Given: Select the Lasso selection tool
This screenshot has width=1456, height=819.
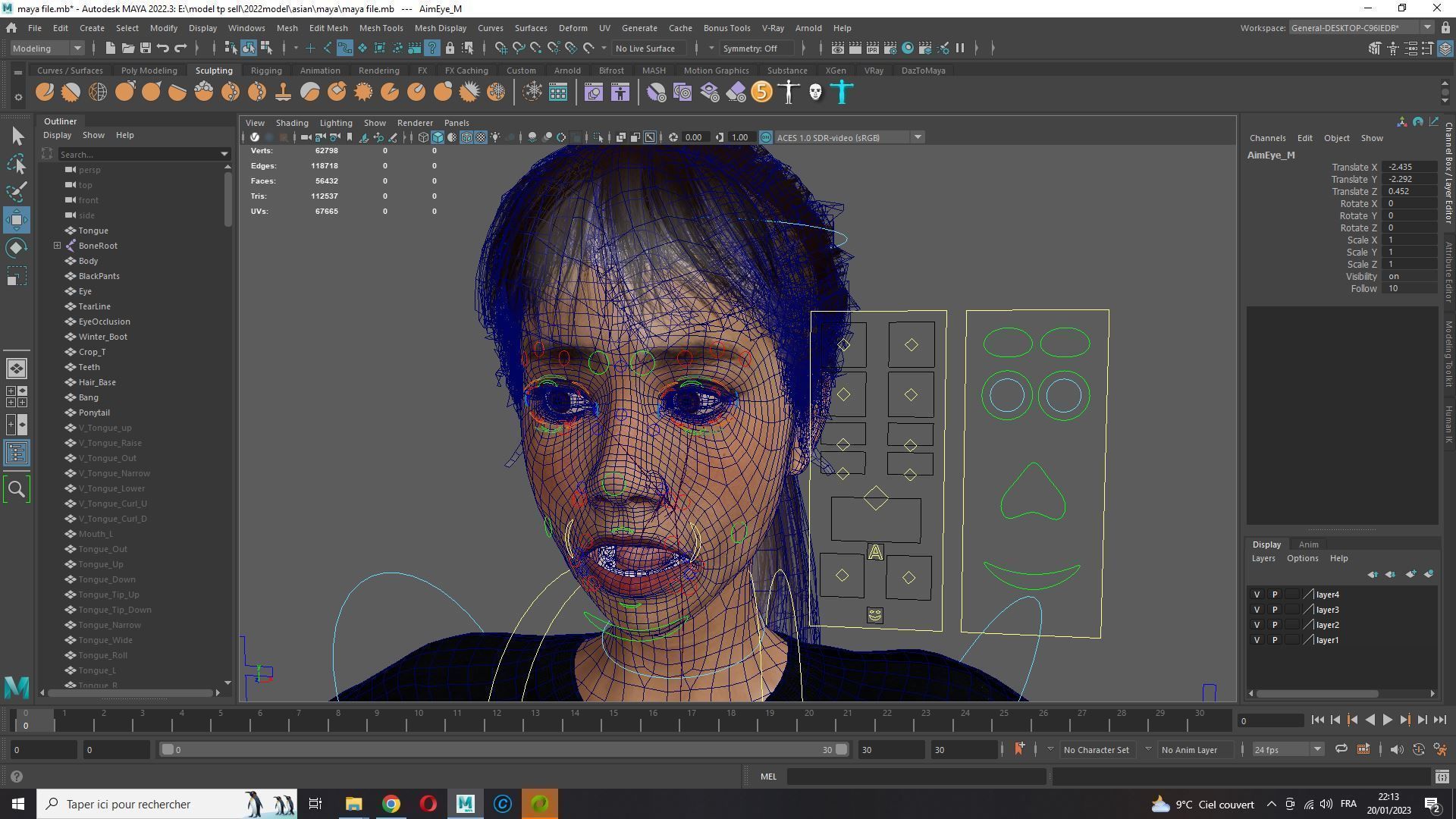Looking at the screenshot, I should click(17, 164).
